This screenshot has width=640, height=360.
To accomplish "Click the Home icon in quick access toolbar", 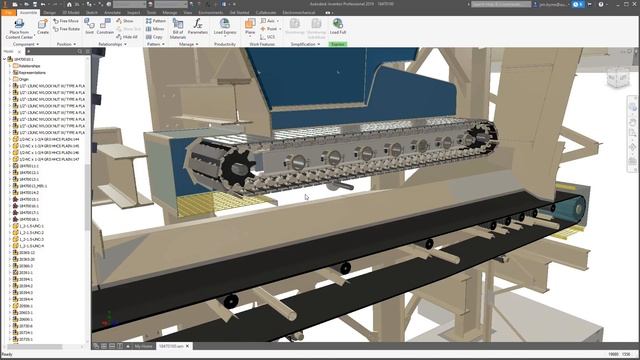I will coord(69,4).
